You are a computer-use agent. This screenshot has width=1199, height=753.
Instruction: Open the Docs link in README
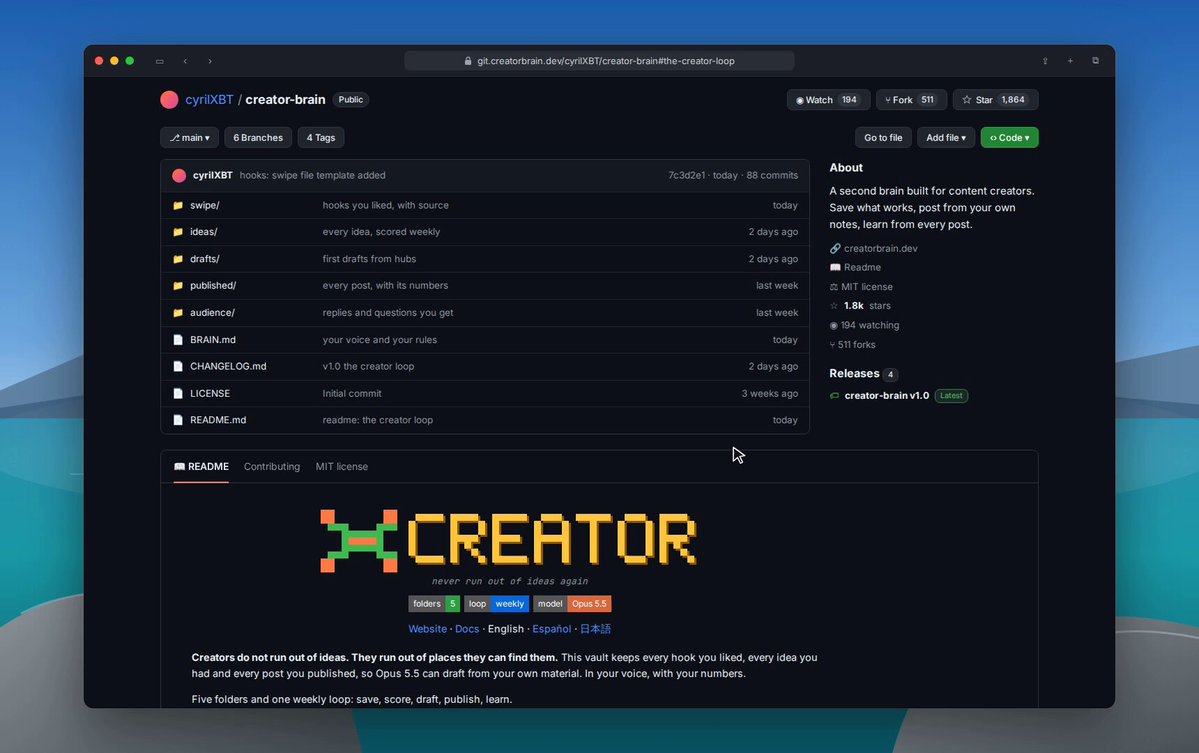click(467, 629)
